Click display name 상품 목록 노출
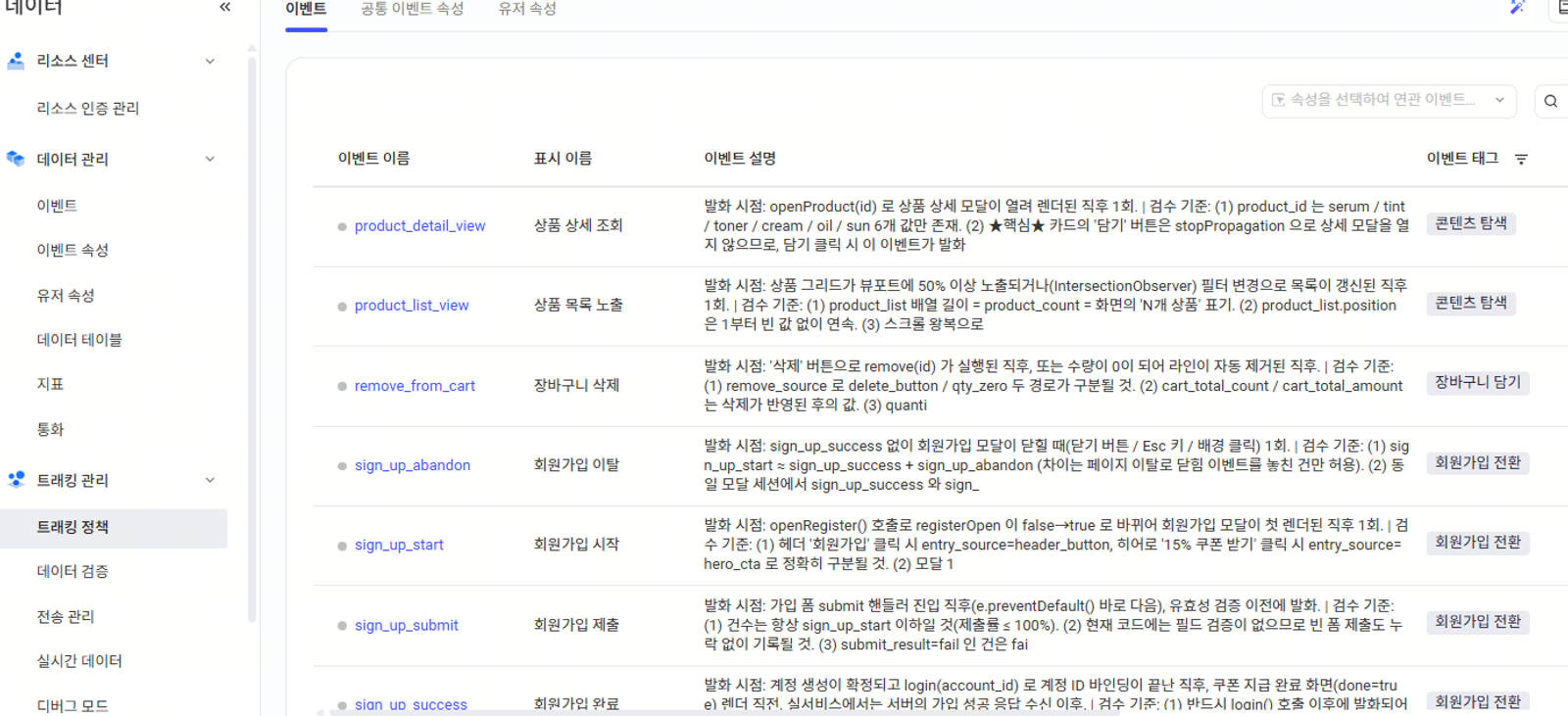Image resolution: width=1568 pixels, height=716 pixels. click(578, 305)
